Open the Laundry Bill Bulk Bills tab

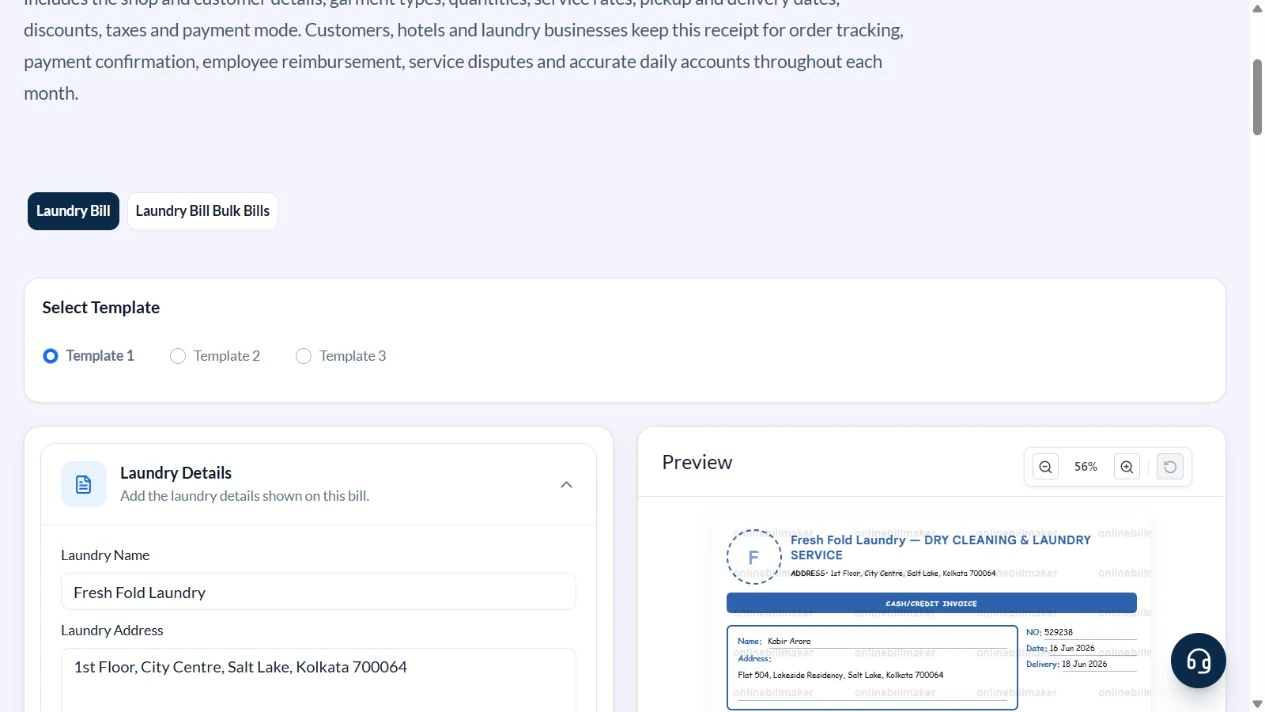pos(203,211)
